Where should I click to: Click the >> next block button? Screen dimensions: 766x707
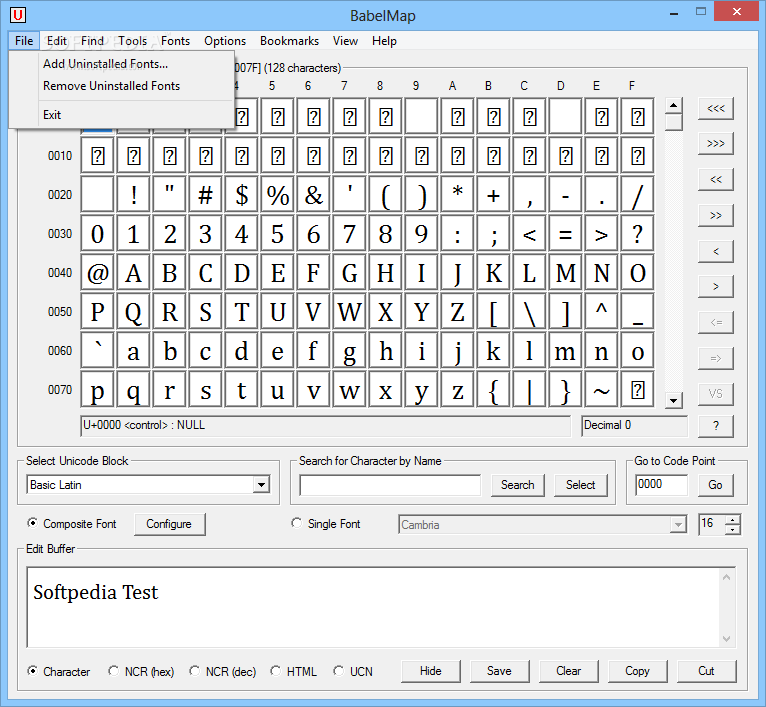coord(716,215)
